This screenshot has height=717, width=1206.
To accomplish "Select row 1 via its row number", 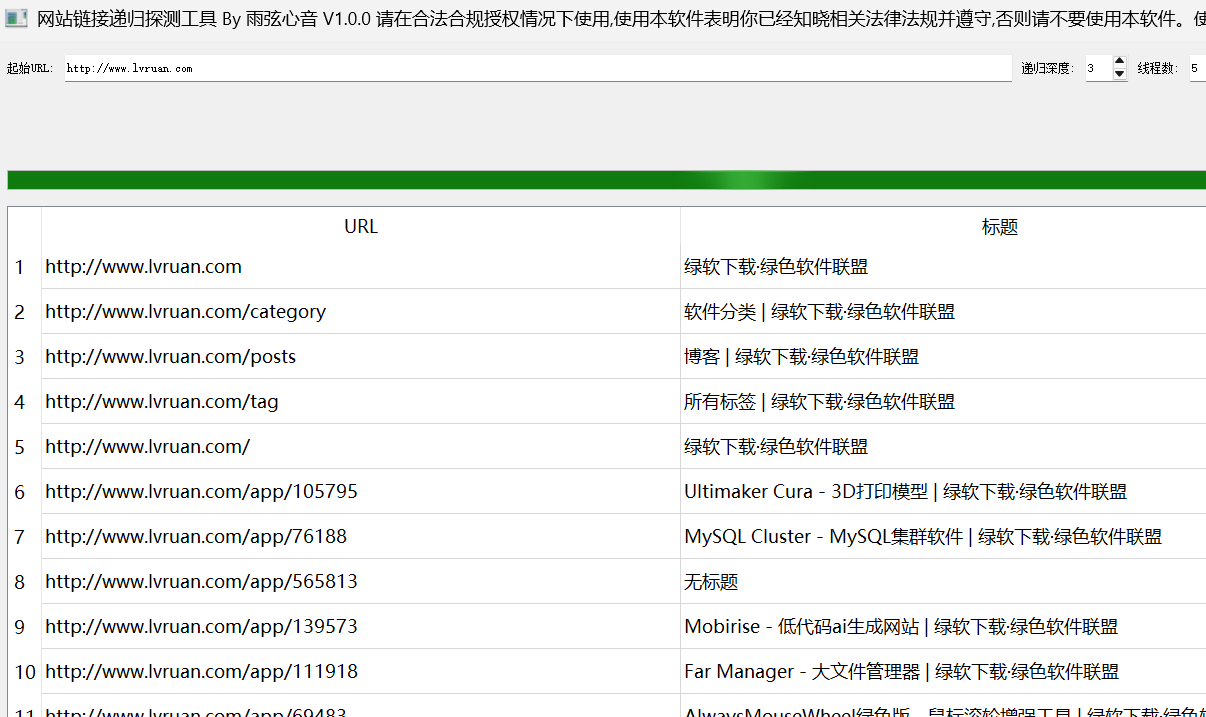I will click(x=20, y=267).
